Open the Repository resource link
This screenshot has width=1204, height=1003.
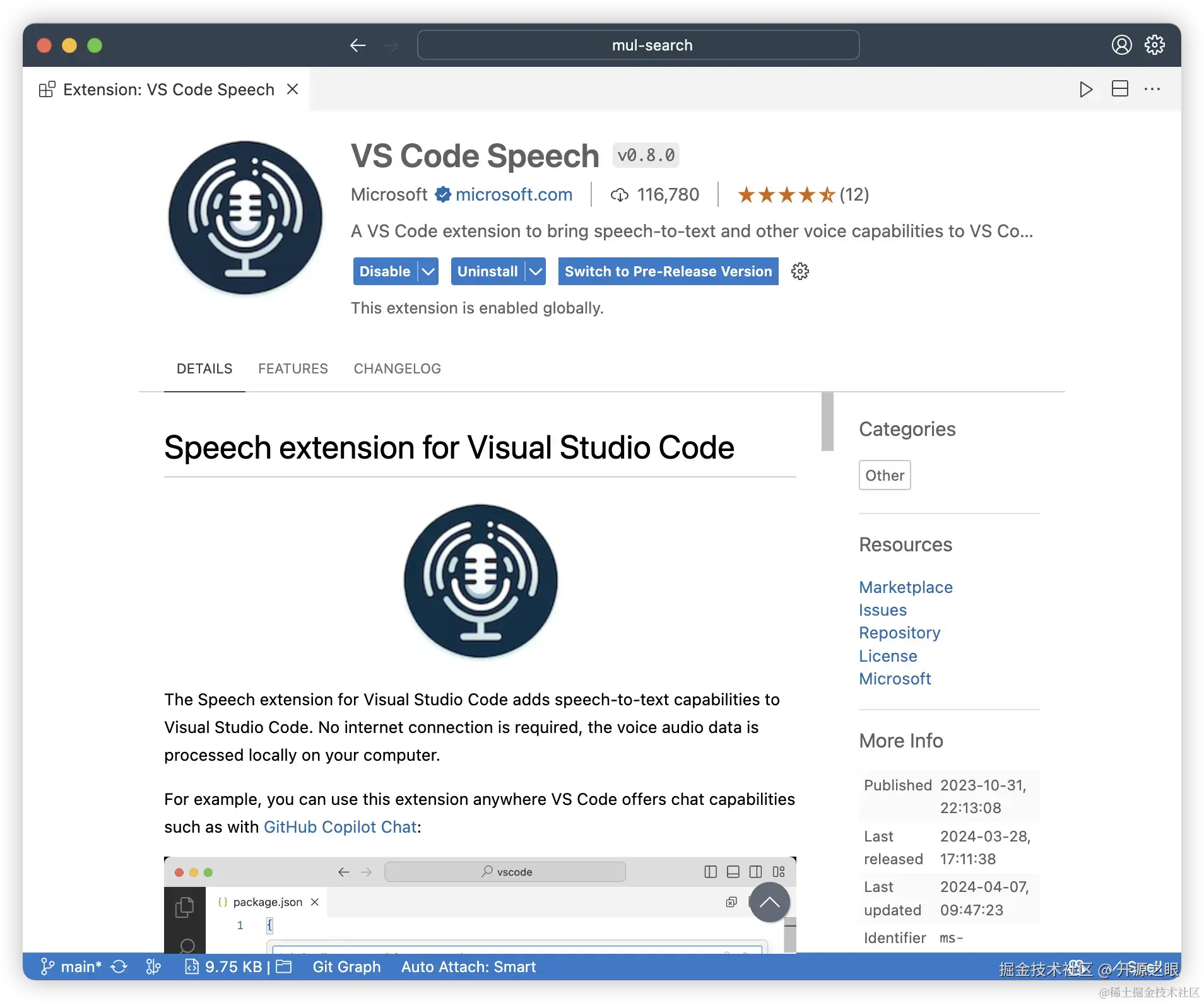coord(900,633)
